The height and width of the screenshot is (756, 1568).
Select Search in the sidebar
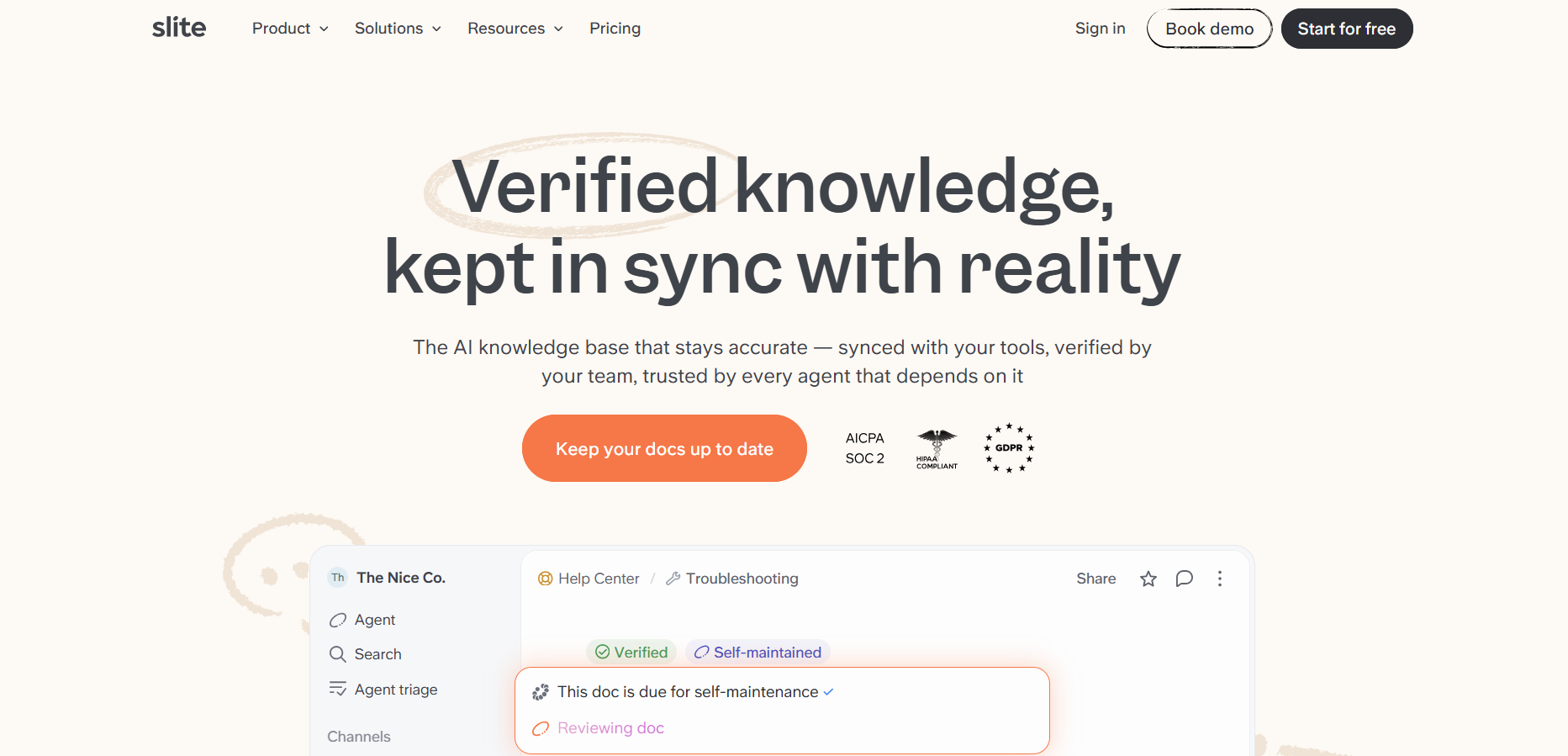[x=366, y=654]
